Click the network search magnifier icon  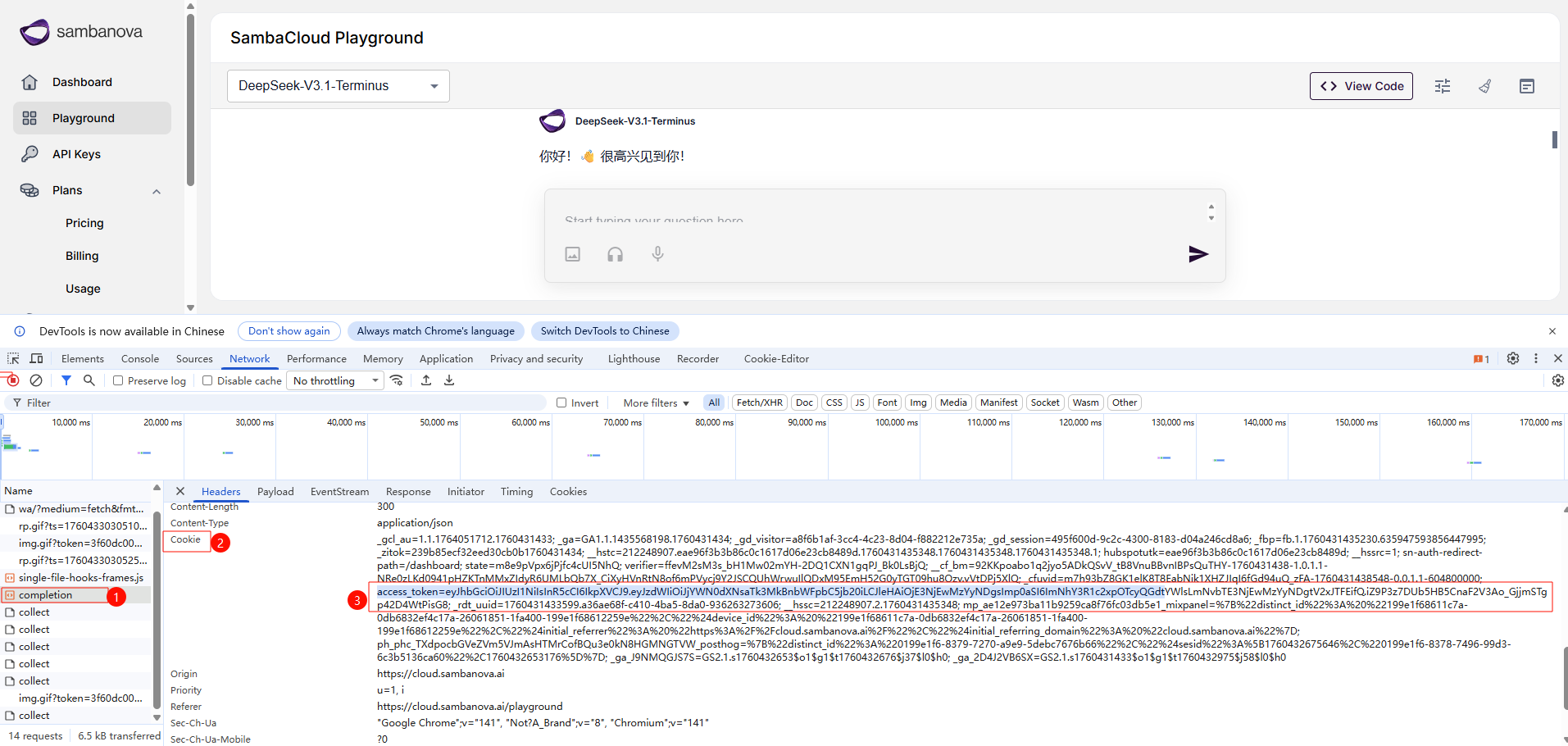click(x=89, y=380)
